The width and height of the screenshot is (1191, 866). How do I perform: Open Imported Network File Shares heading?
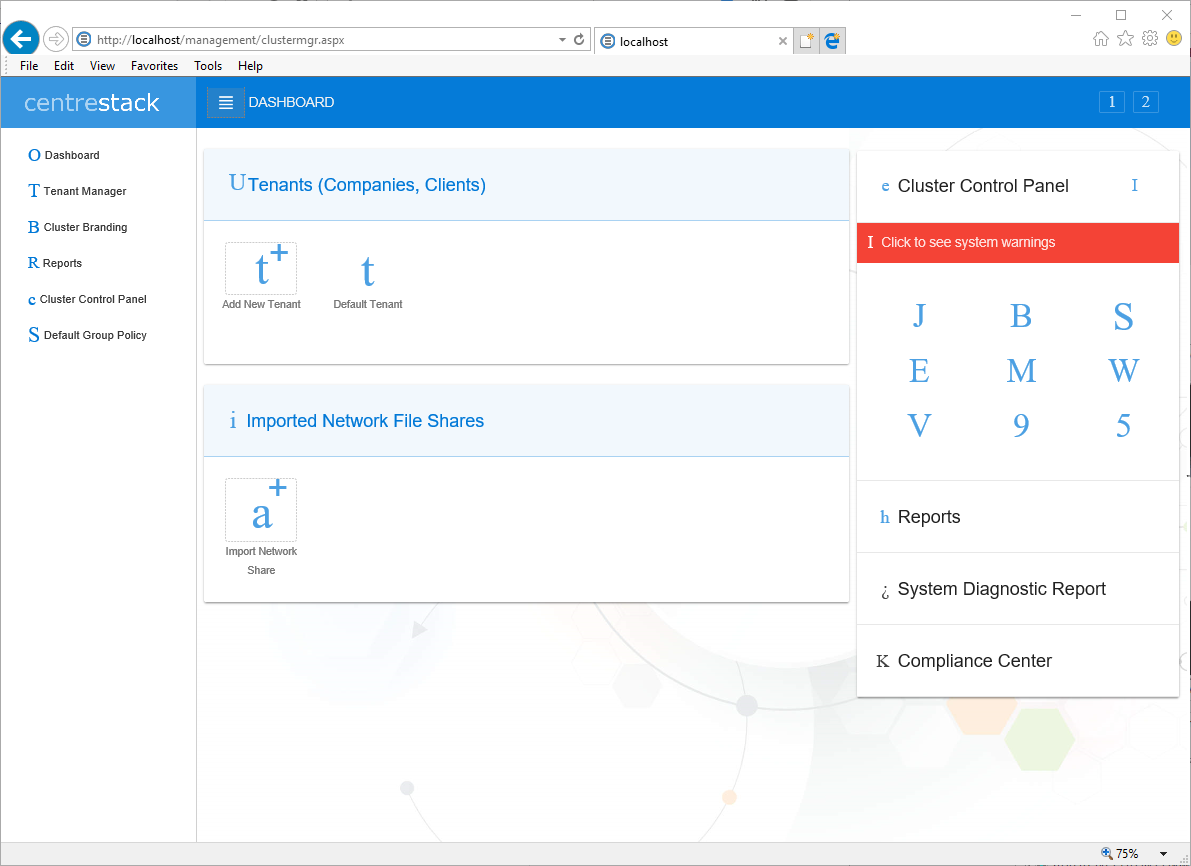tap(365, 421)
